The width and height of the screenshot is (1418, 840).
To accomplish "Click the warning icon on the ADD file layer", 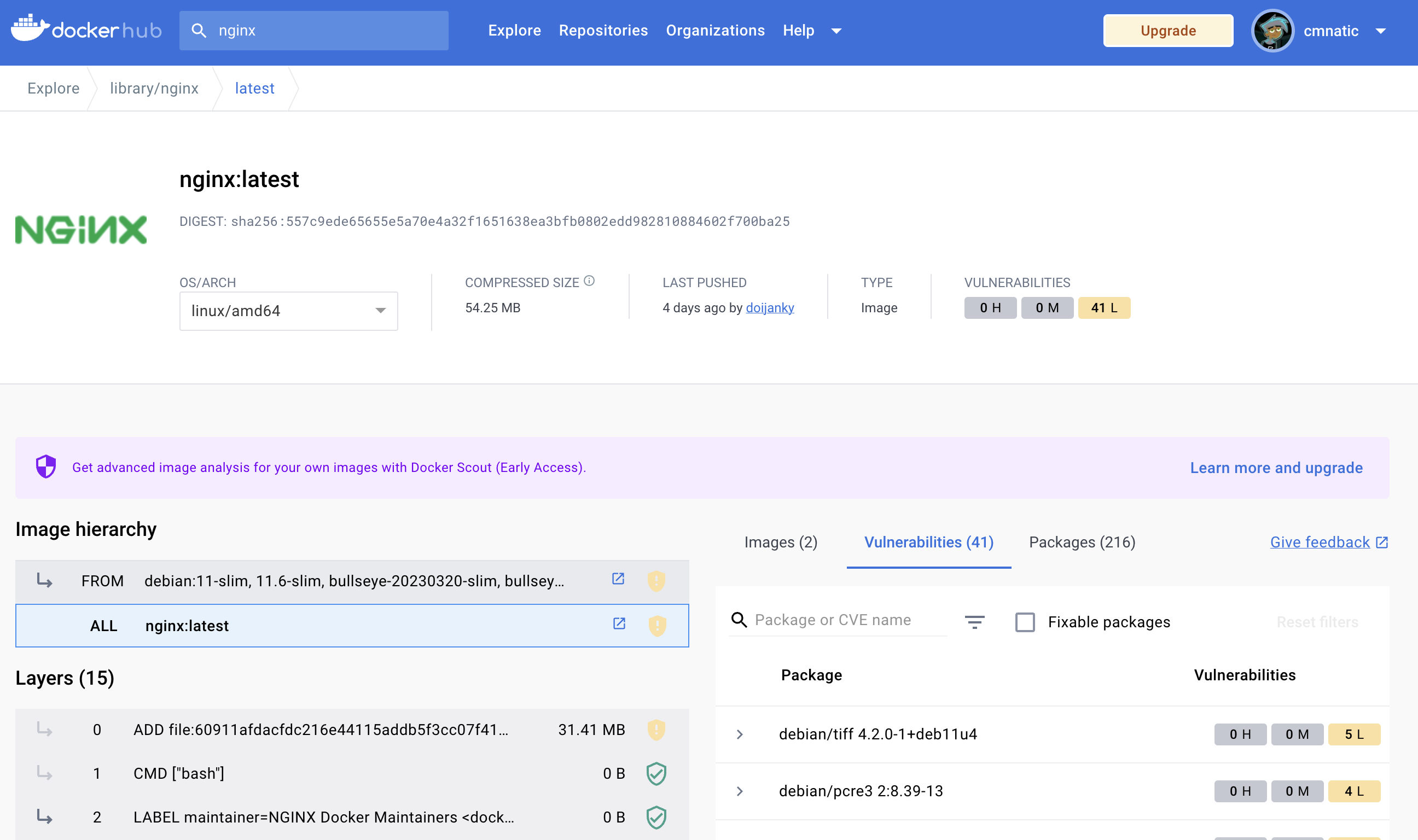I will point(656,729).
